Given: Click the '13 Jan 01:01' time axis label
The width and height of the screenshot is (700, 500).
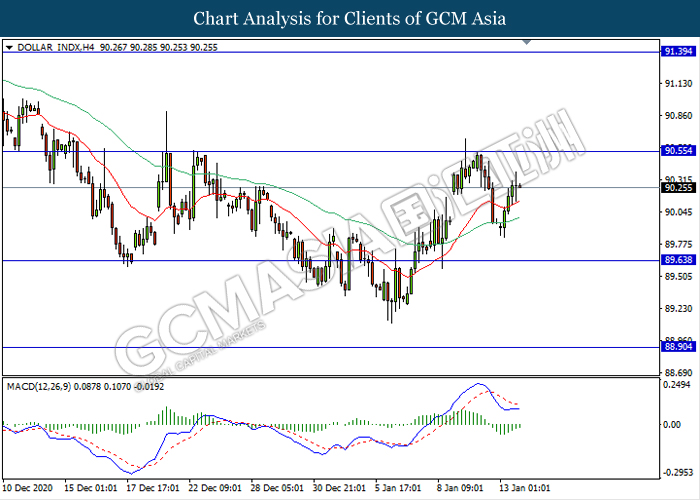Looking at the screenshot, I should pos(523,489).
